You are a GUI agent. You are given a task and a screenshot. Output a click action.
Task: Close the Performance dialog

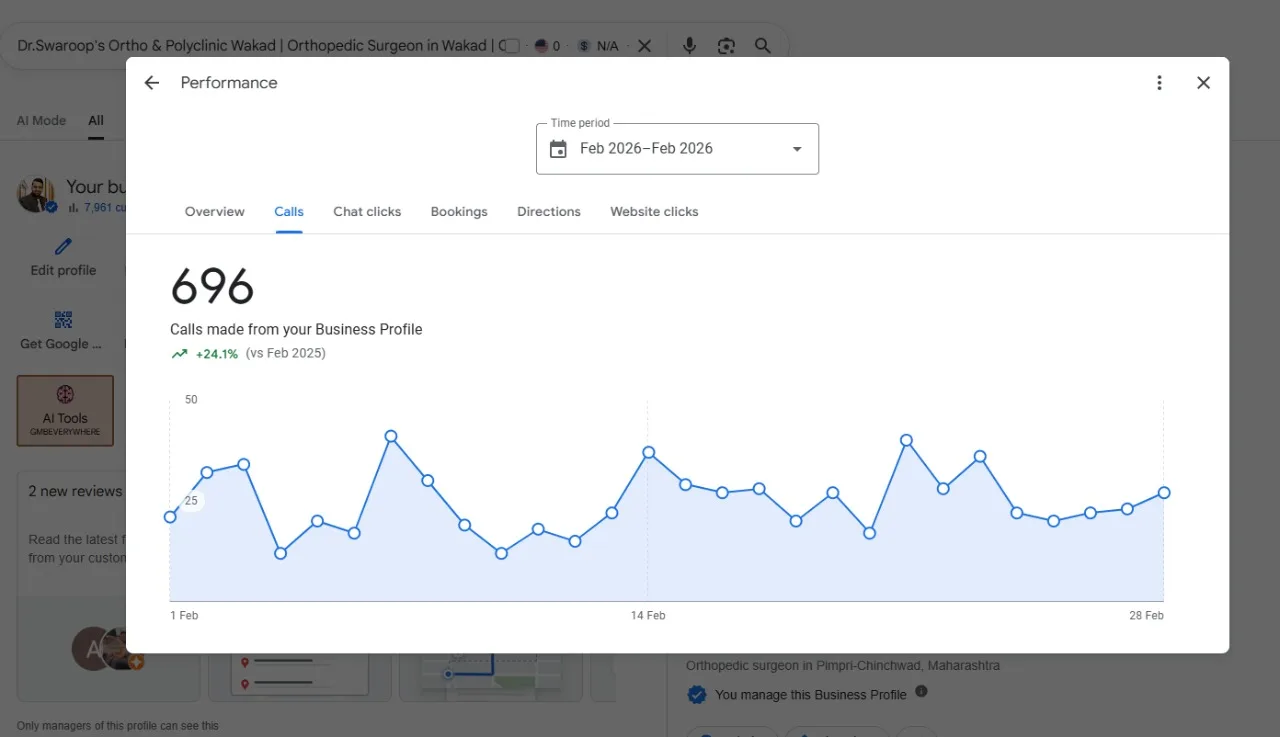point(1204,83)
